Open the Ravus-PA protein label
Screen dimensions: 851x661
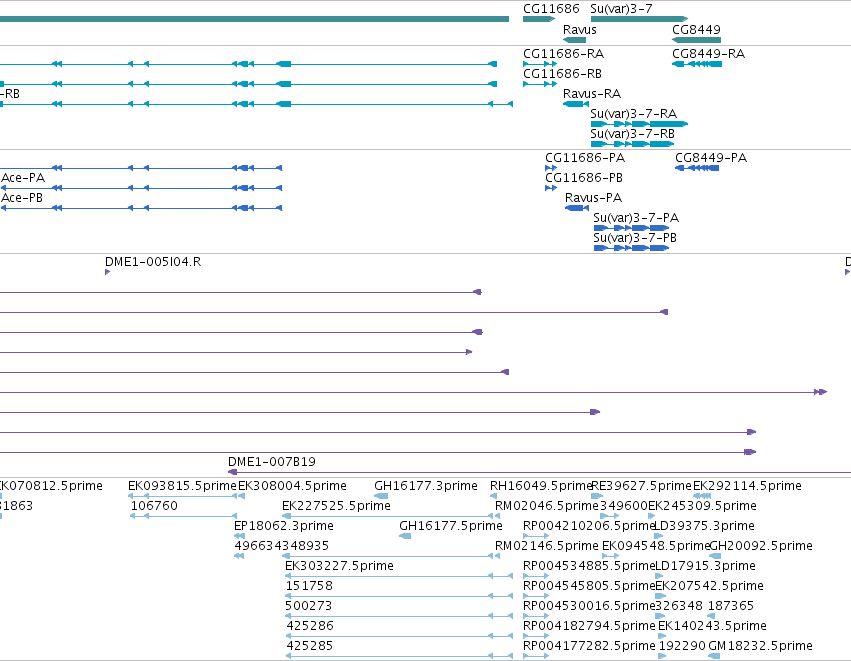pyautogui.click(x=593, y=198)
